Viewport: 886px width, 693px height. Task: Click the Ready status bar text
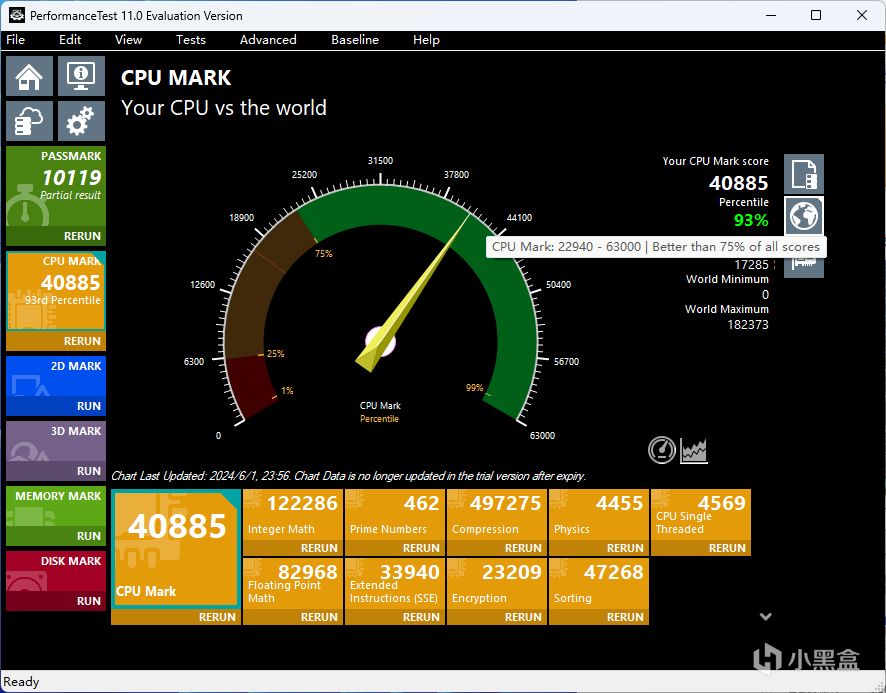pos(21,682)
